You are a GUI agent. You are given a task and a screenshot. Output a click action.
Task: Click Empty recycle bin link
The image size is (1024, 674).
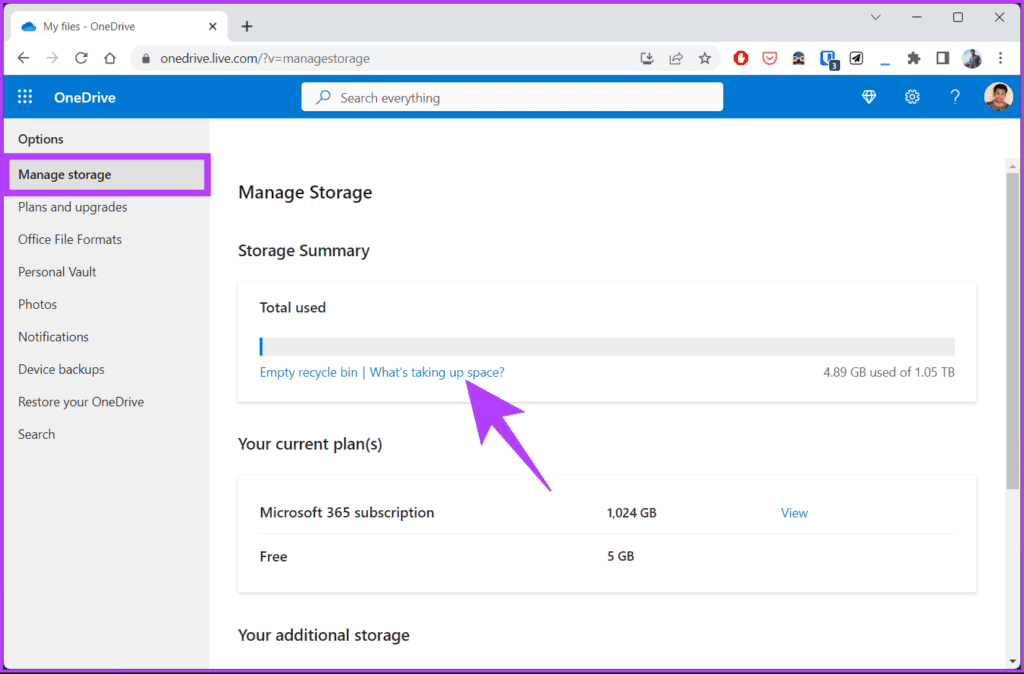308,372
